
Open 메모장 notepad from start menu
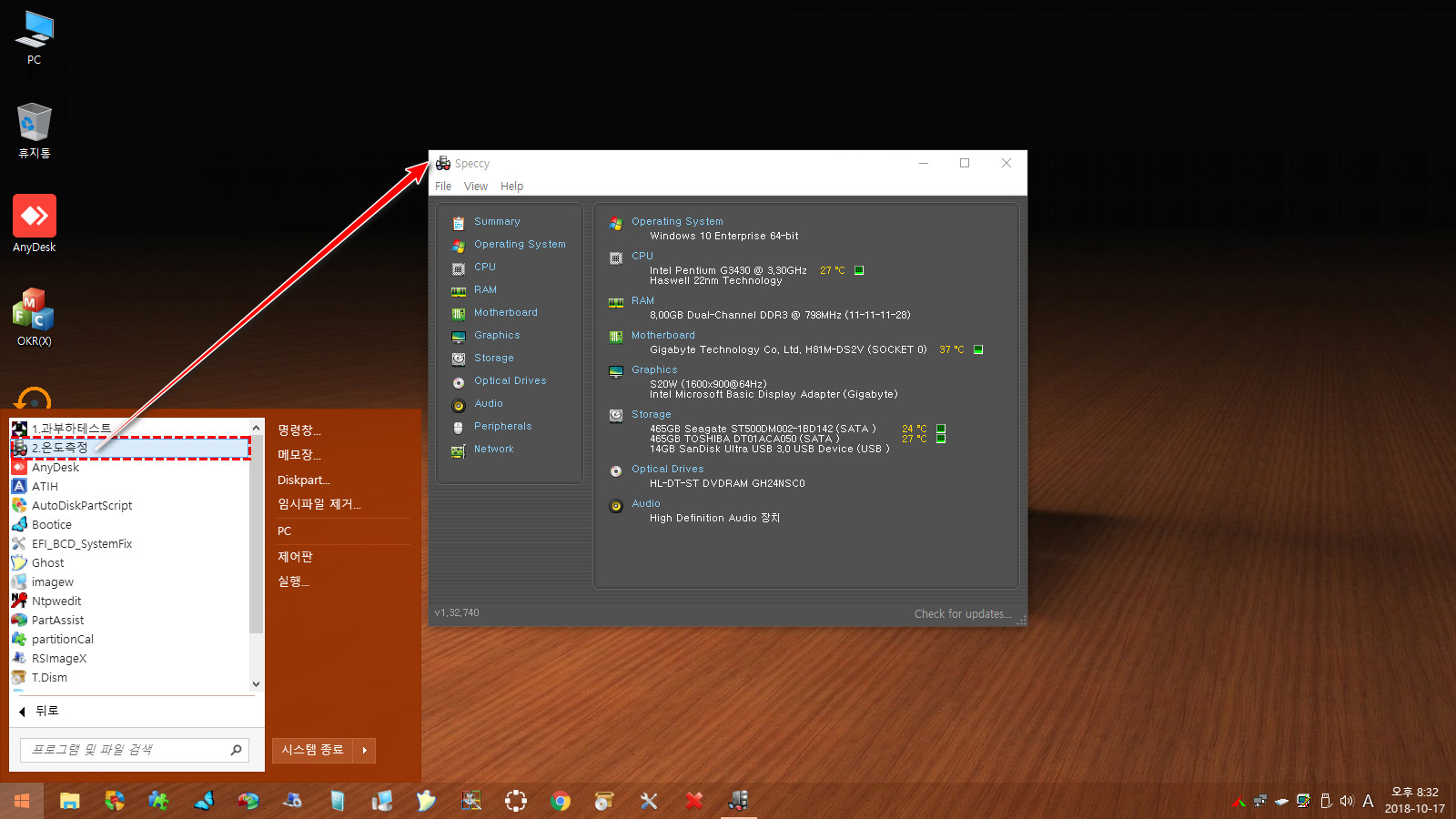(x=299, y=455)
